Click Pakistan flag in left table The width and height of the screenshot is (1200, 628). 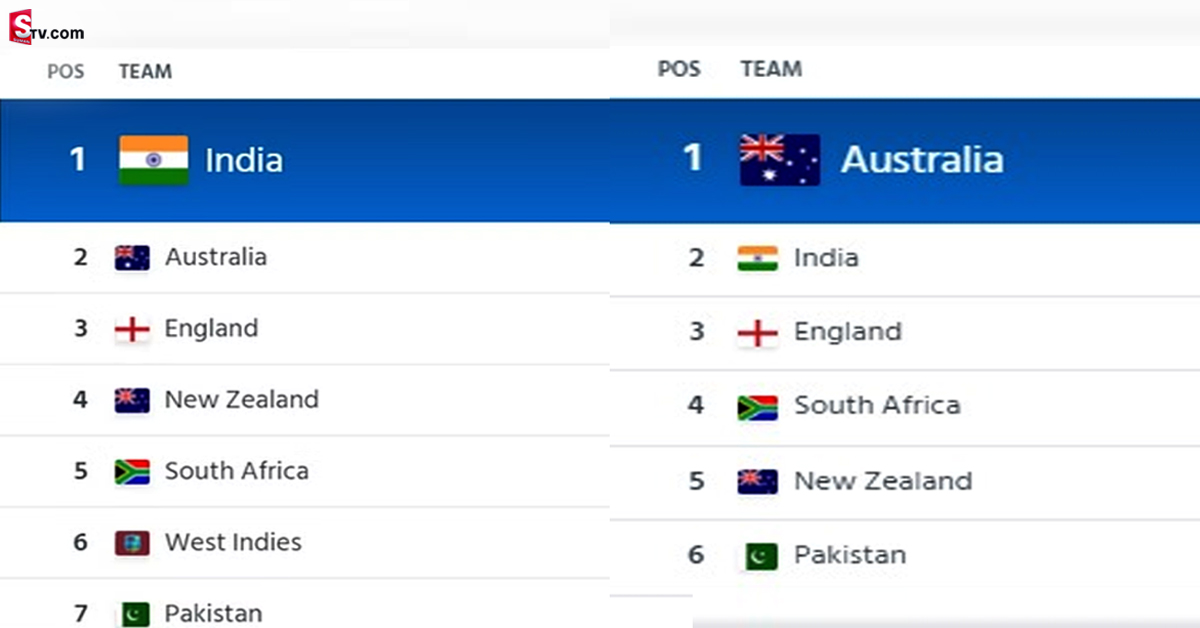coord(132,613)
